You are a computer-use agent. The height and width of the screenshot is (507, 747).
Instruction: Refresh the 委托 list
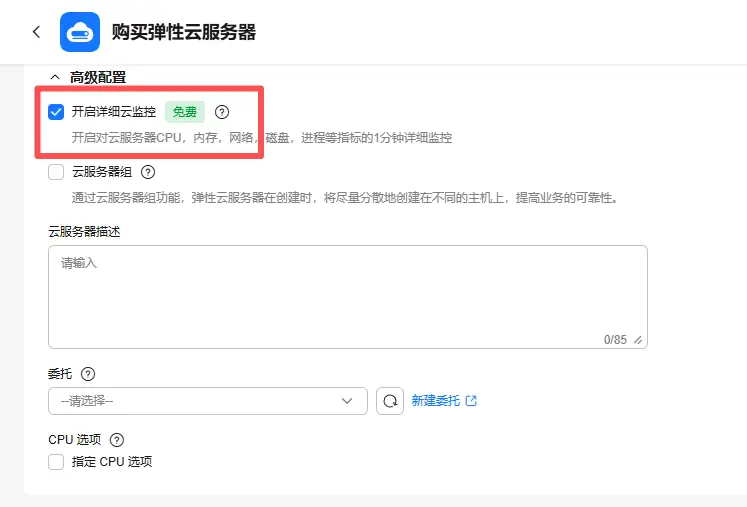(x=390, y=401)
